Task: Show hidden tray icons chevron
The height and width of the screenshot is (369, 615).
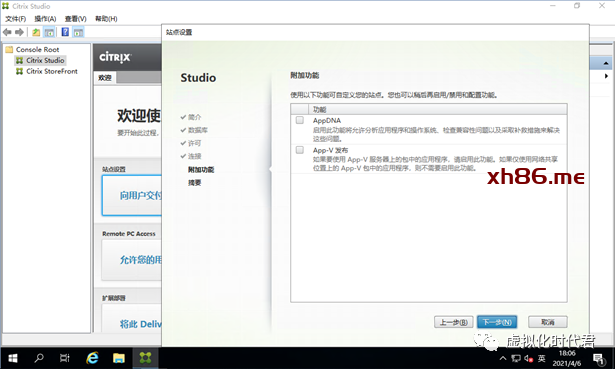Action: tap(502, 358)
